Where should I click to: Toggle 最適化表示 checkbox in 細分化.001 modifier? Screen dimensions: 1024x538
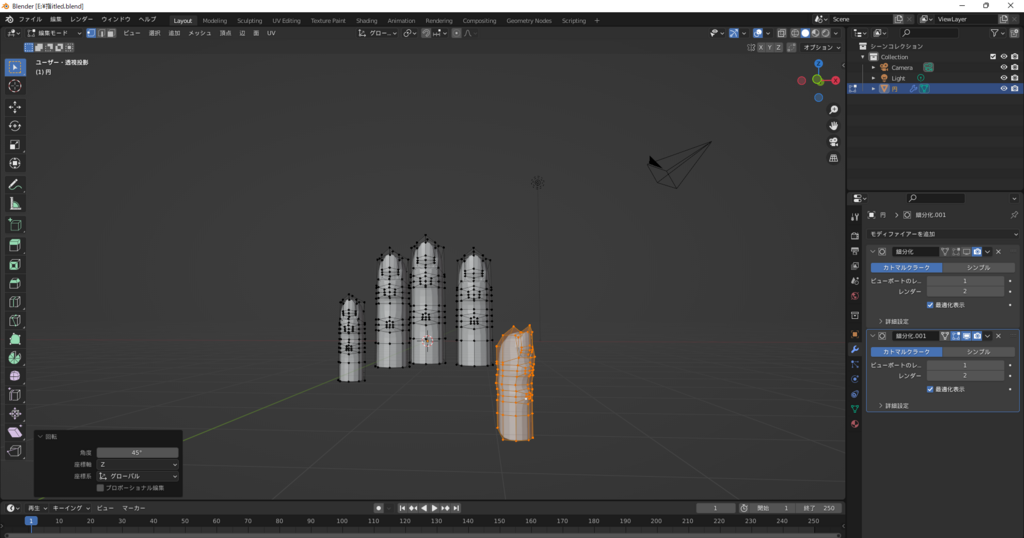[x=930, y=389]
